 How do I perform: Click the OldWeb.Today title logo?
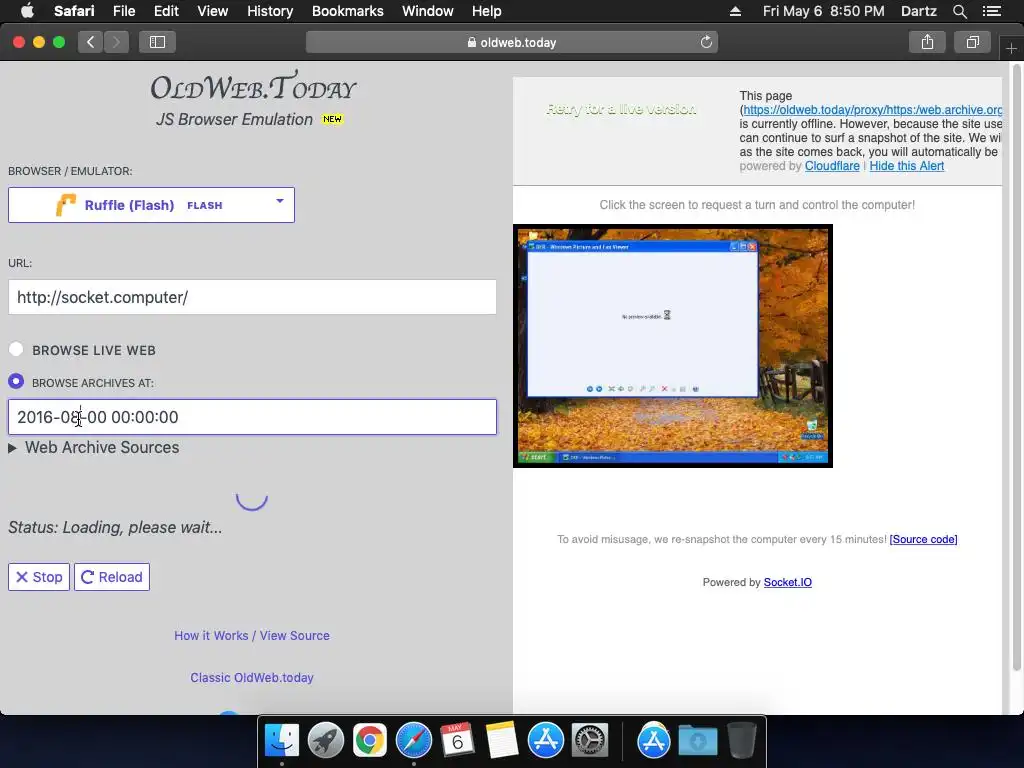click(x=253, y=87)
